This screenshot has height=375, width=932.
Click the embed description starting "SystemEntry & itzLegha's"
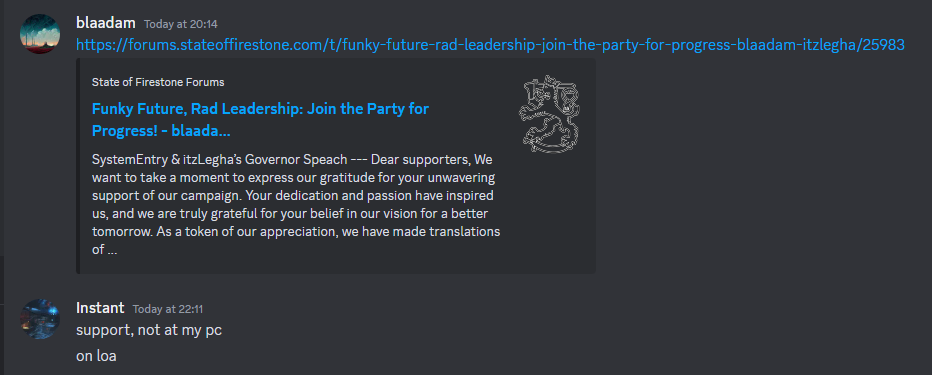[296, 205]
